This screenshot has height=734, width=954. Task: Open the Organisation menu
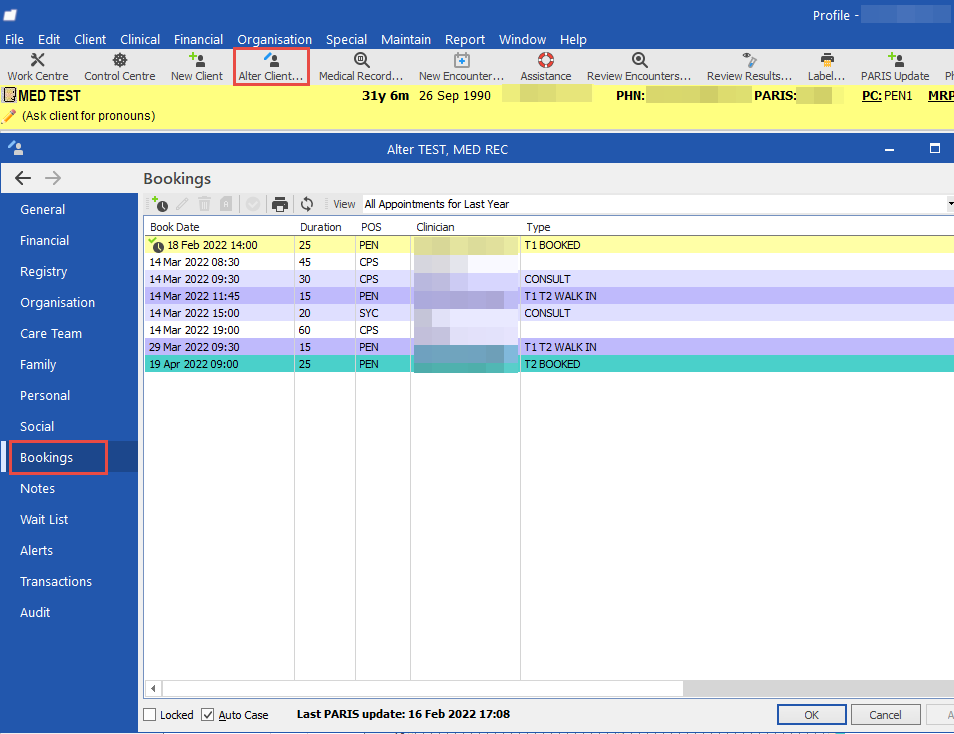click(274, 39)
